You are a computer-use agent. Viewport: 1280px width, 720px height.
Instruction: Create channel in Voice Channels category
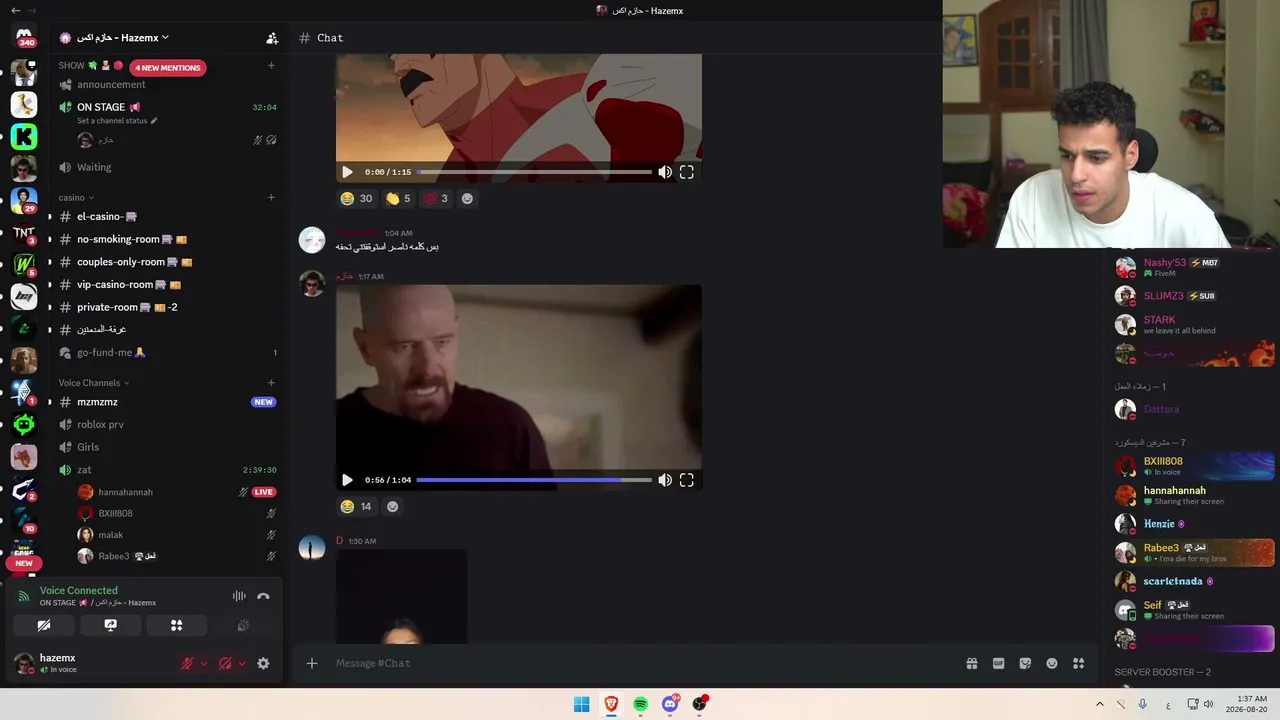click(271, 382)
